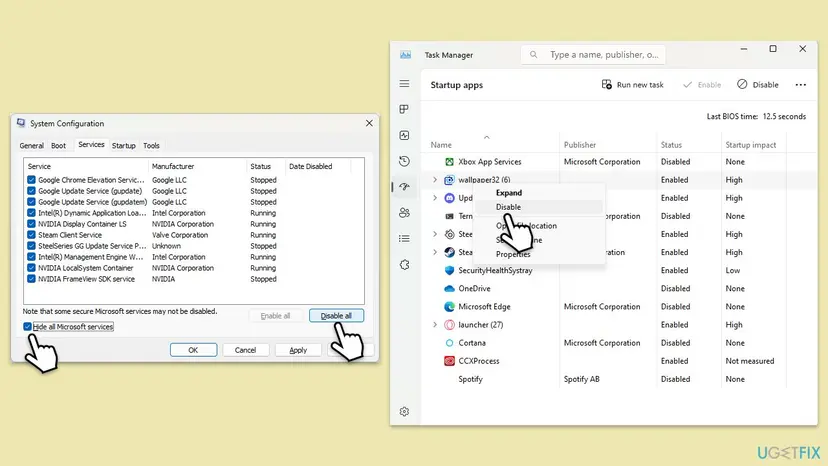Open Task Manager settings gear
This screenshot has width=828, height=466.
(404, 412)
